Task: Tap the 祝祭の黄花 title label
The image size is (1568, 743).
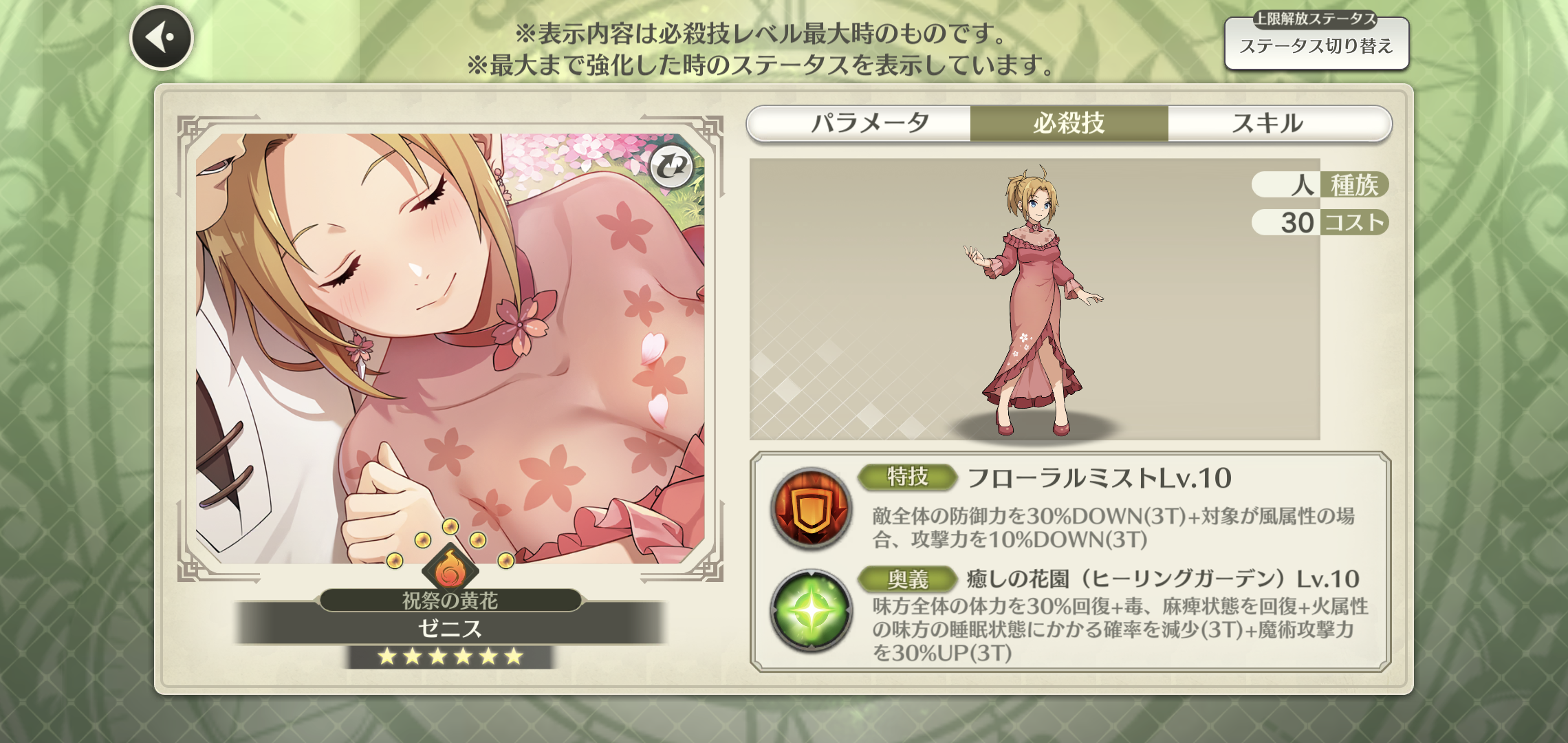Action: 450,601
